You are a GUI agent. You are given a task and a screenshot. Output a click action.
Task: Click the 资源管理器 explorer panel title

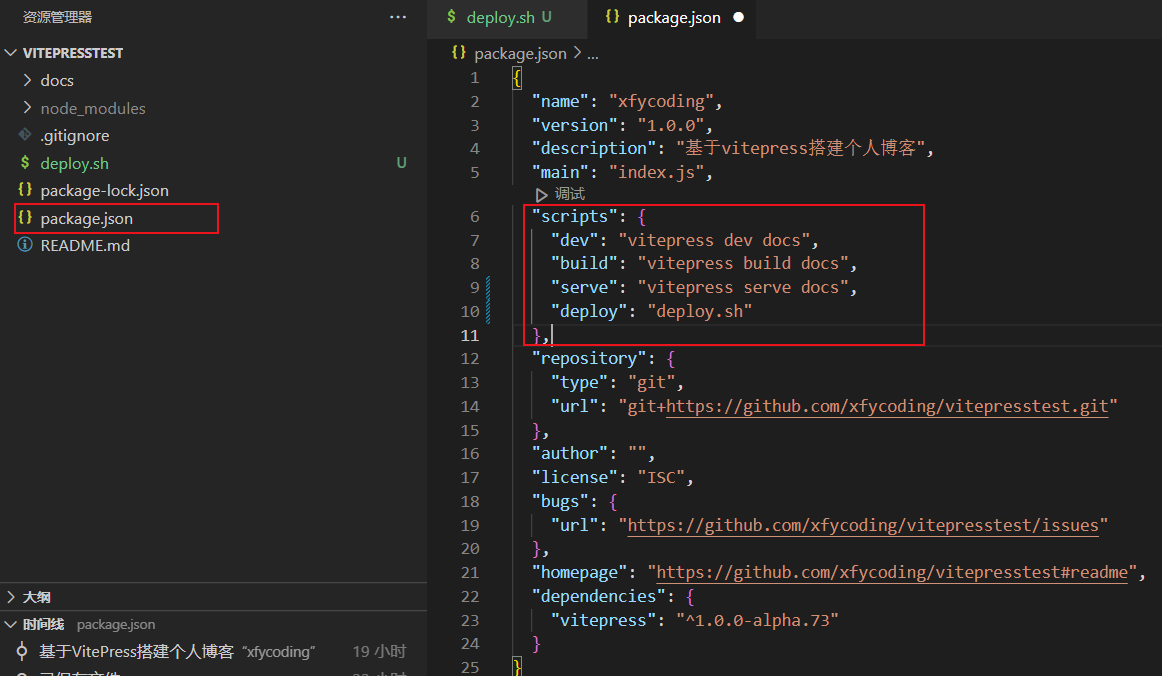tap(57, 17)
